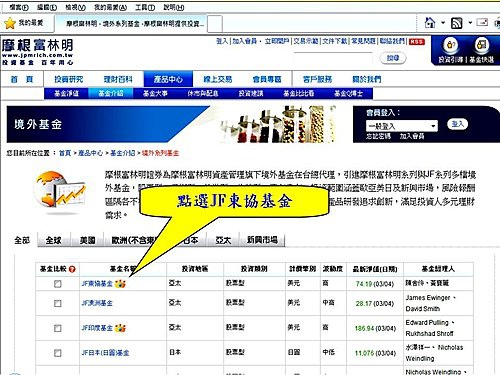The width and height of the screenshot is (500, 375).
Task: Click 基金介紹 in the breadcrumb
Action: pos(122,153)
